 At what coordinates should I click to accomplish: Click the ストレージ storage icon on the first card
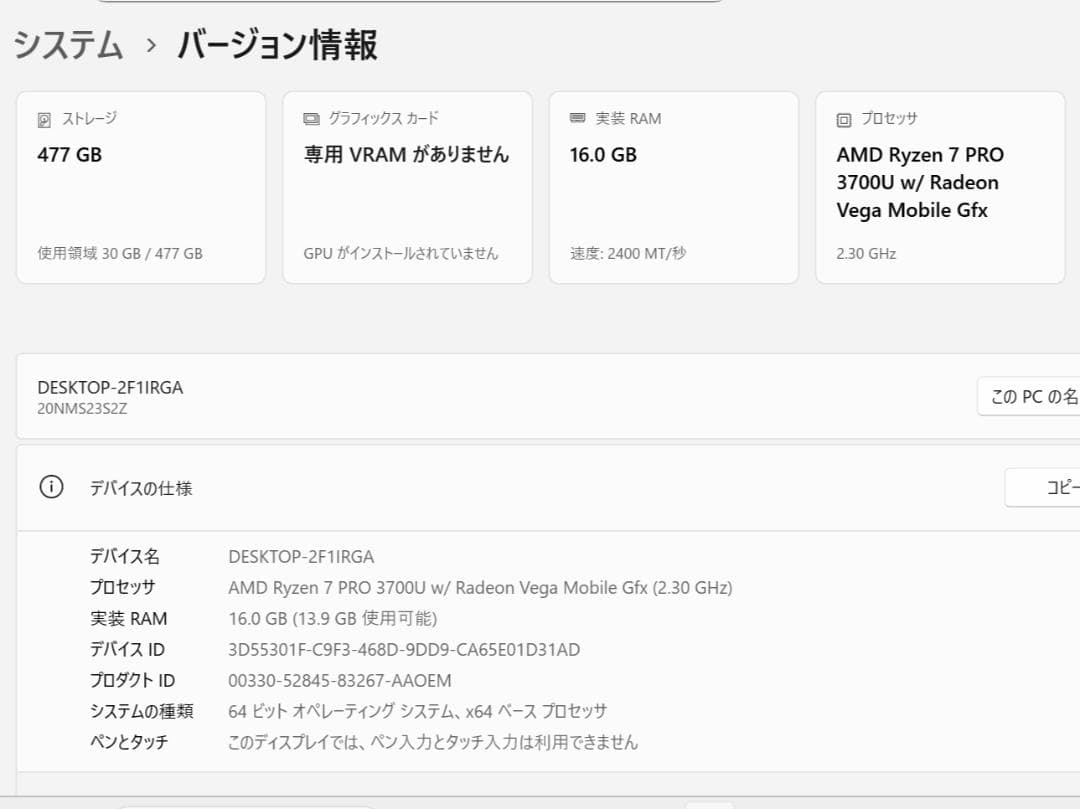42,118
